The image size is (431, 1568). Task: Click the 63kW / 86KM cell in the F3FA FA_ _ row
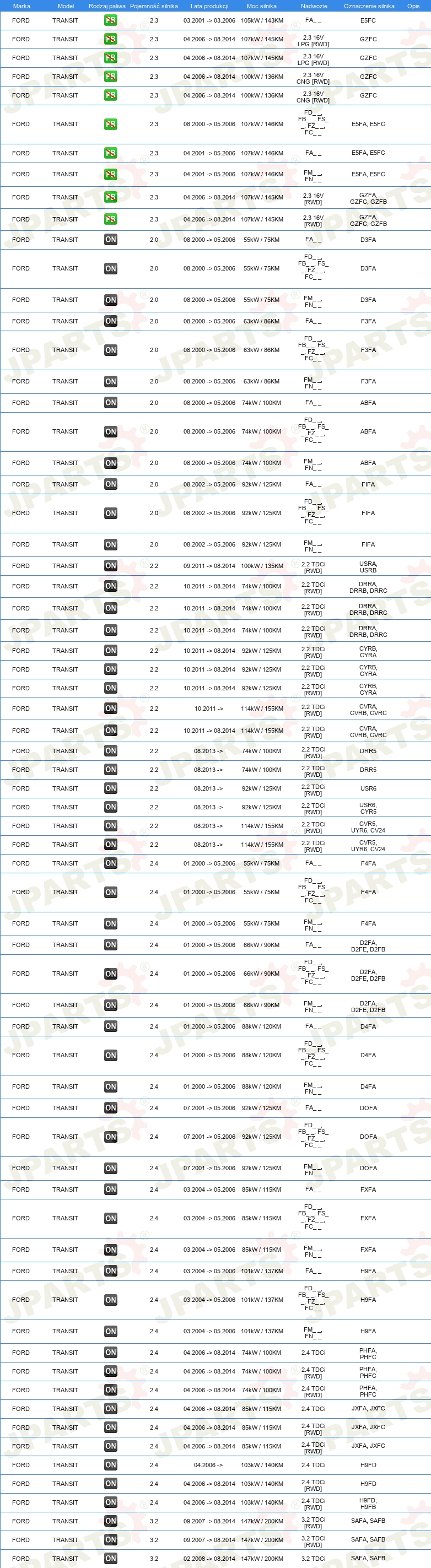point(262,321)
